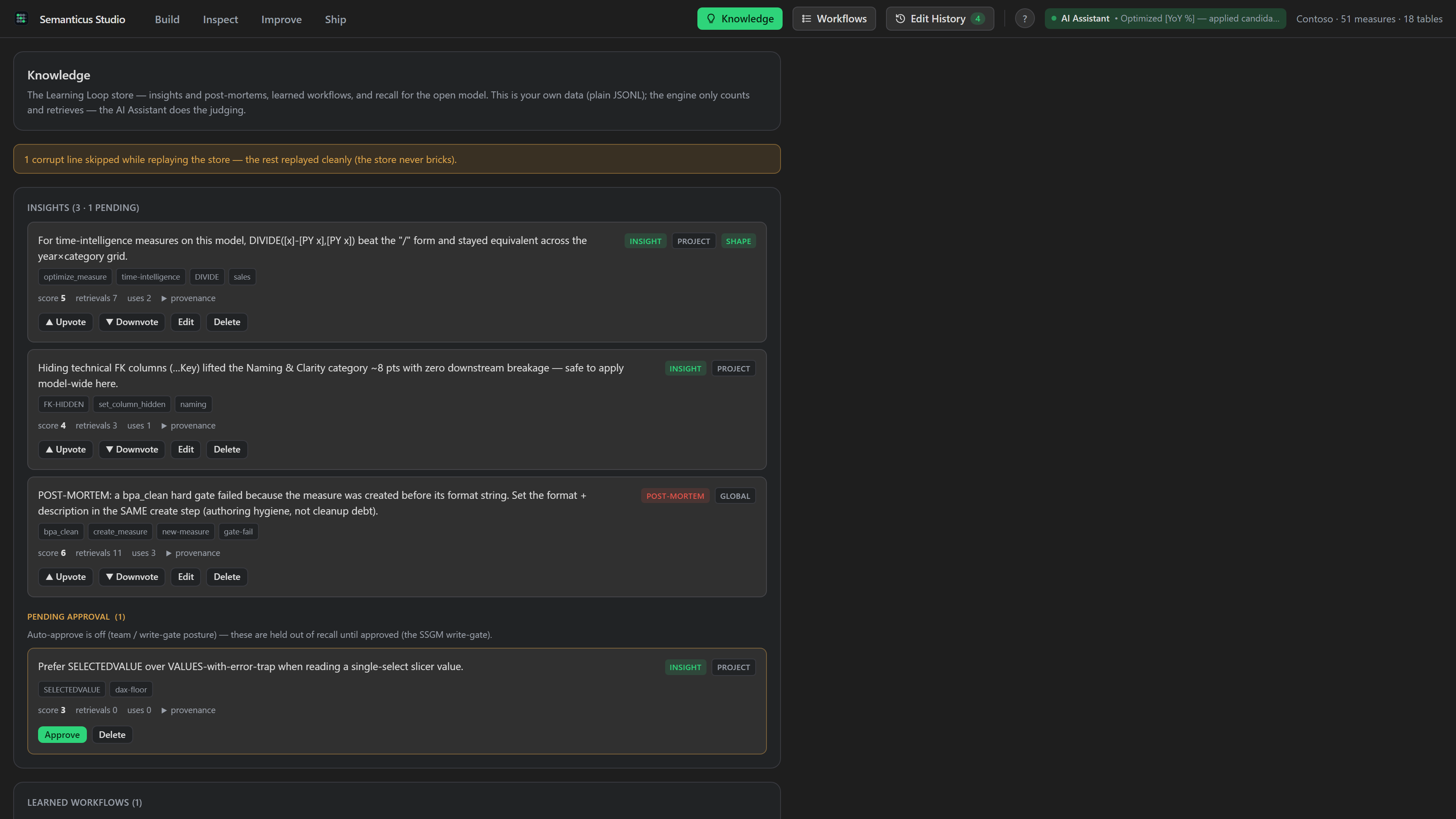Switch to the Build tab

pos(167,19)
